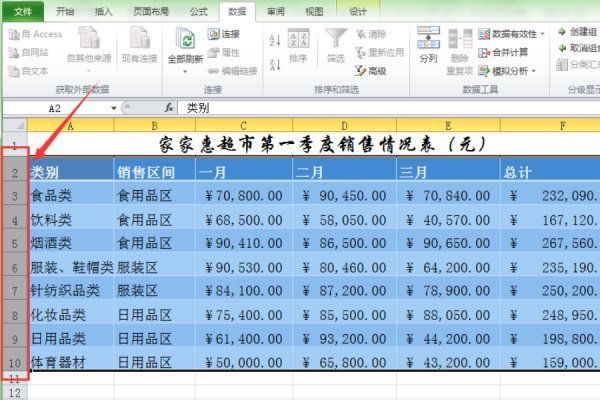The image size is (600, 400).
Task: Click cell 服装、鞋帽类
Action: point(70,264)
